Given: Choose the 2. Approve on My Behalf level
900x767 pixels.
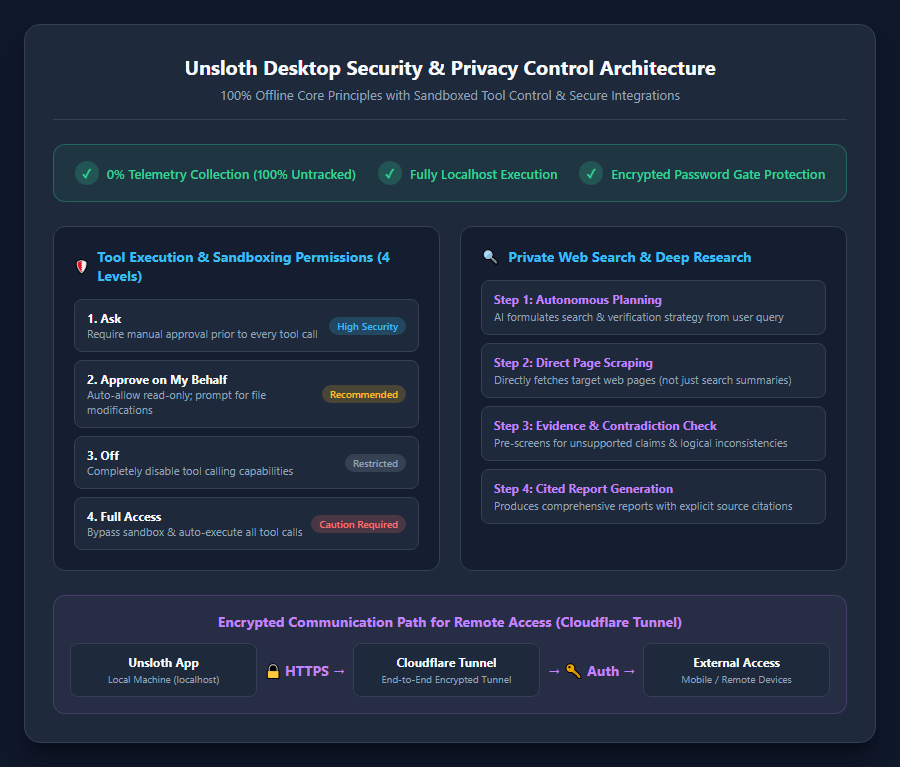Looking at the screenshot, I should (x=246, y=394).
